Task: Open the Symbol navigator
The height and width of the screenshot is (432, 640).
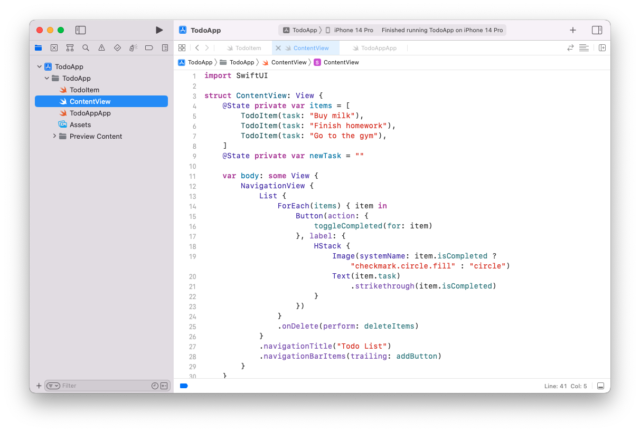Action: click(x=70, y=48)
